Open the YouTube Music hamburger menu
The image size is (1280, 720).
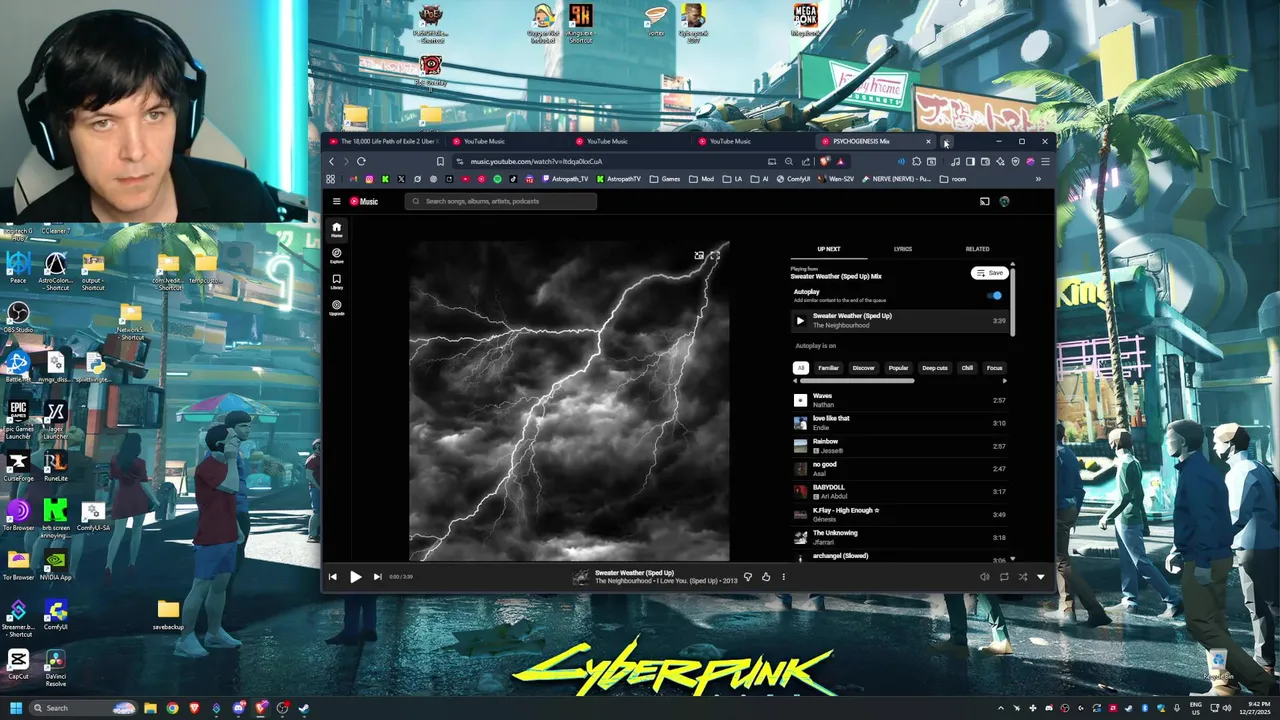coord(337,201)
